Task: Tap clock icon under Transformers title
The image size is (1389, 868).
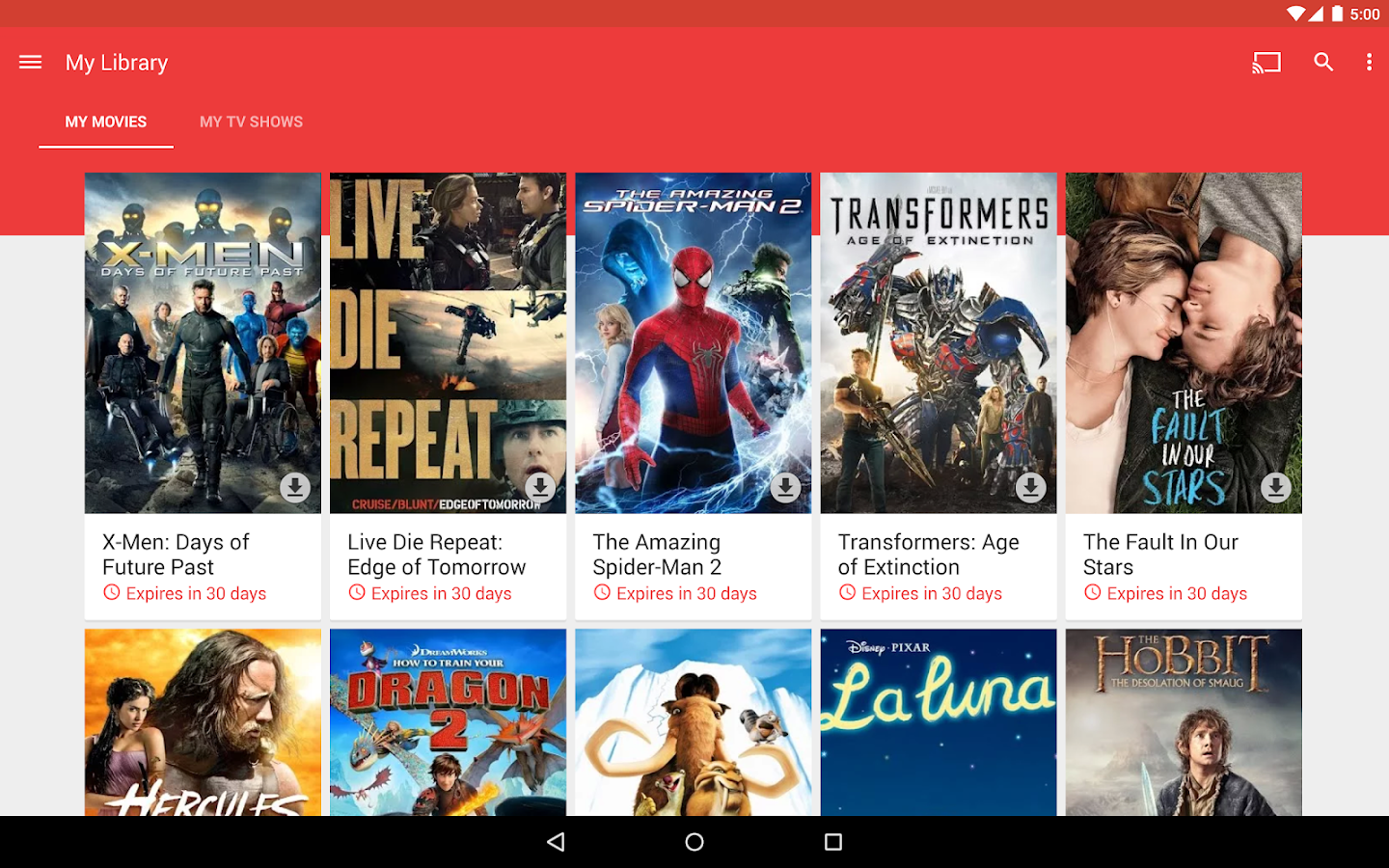Action: pos(847,592)
